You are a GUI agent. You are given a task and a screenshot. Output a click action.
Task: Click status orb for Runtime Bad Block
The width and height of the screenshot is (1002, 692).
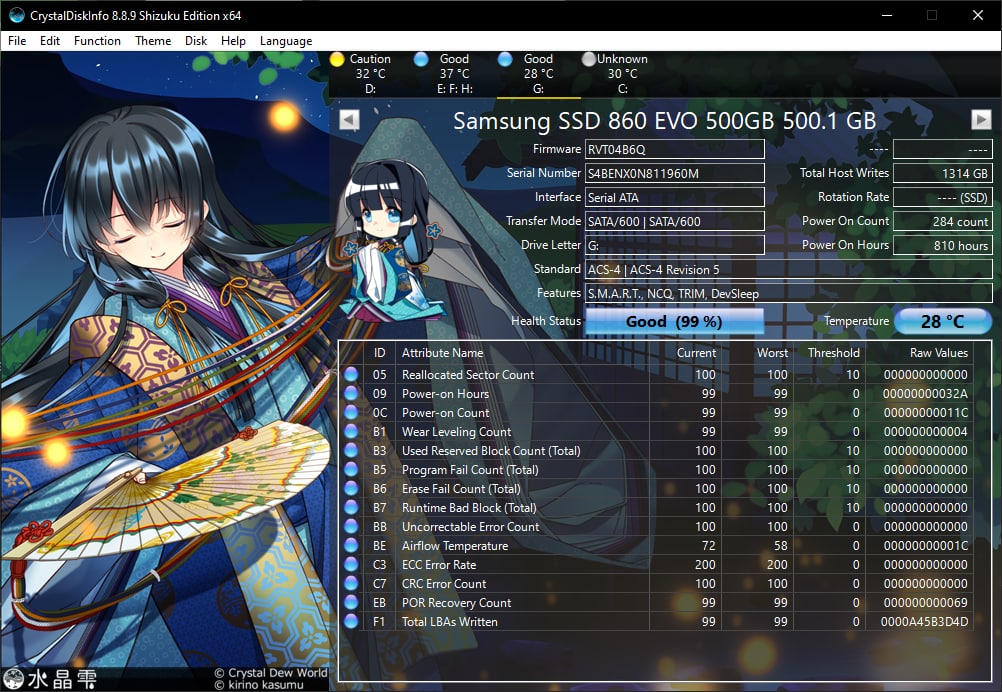click(x=351, y=507)
